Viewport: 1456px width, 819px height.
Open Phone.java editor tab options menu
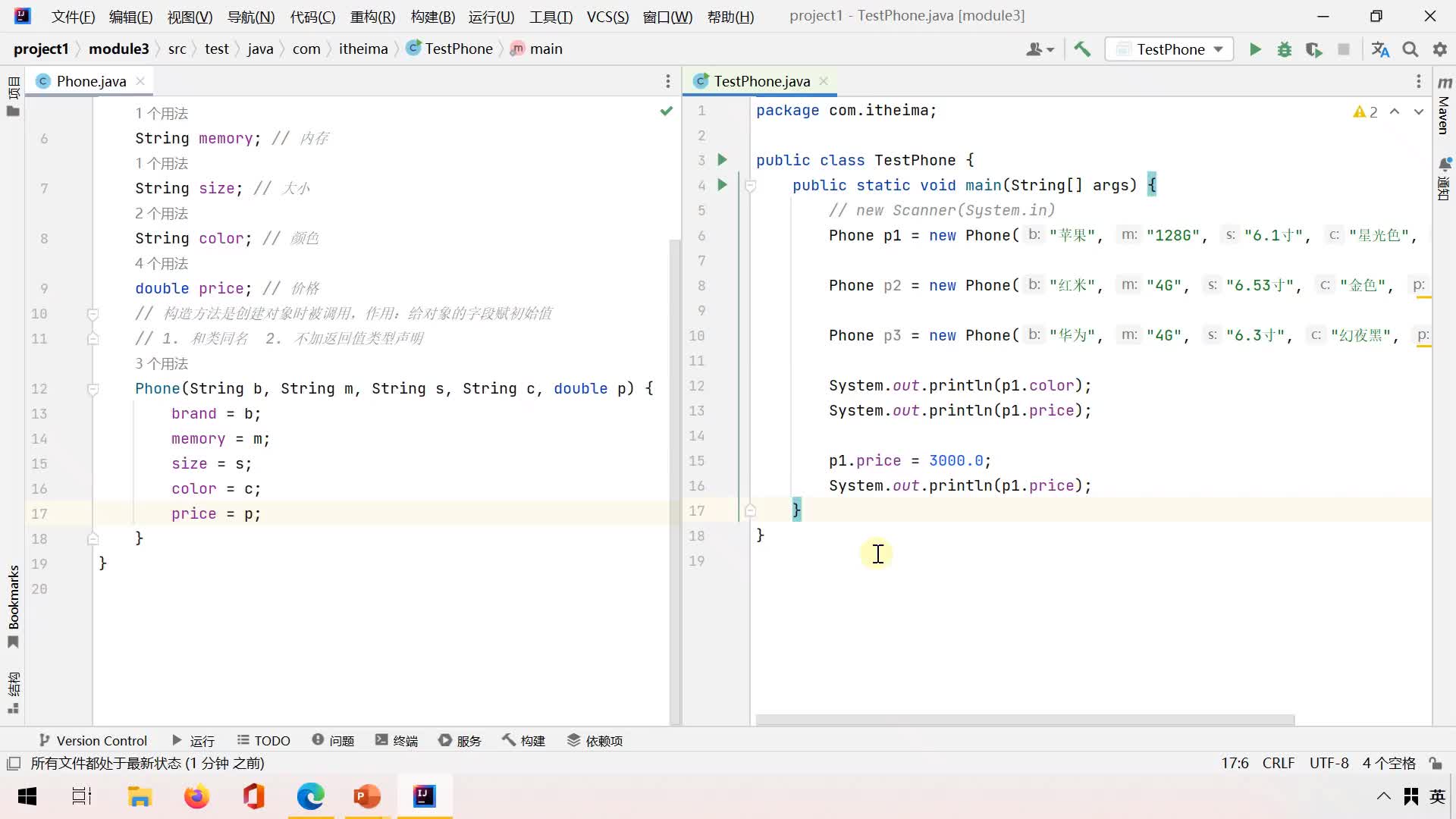667,81
